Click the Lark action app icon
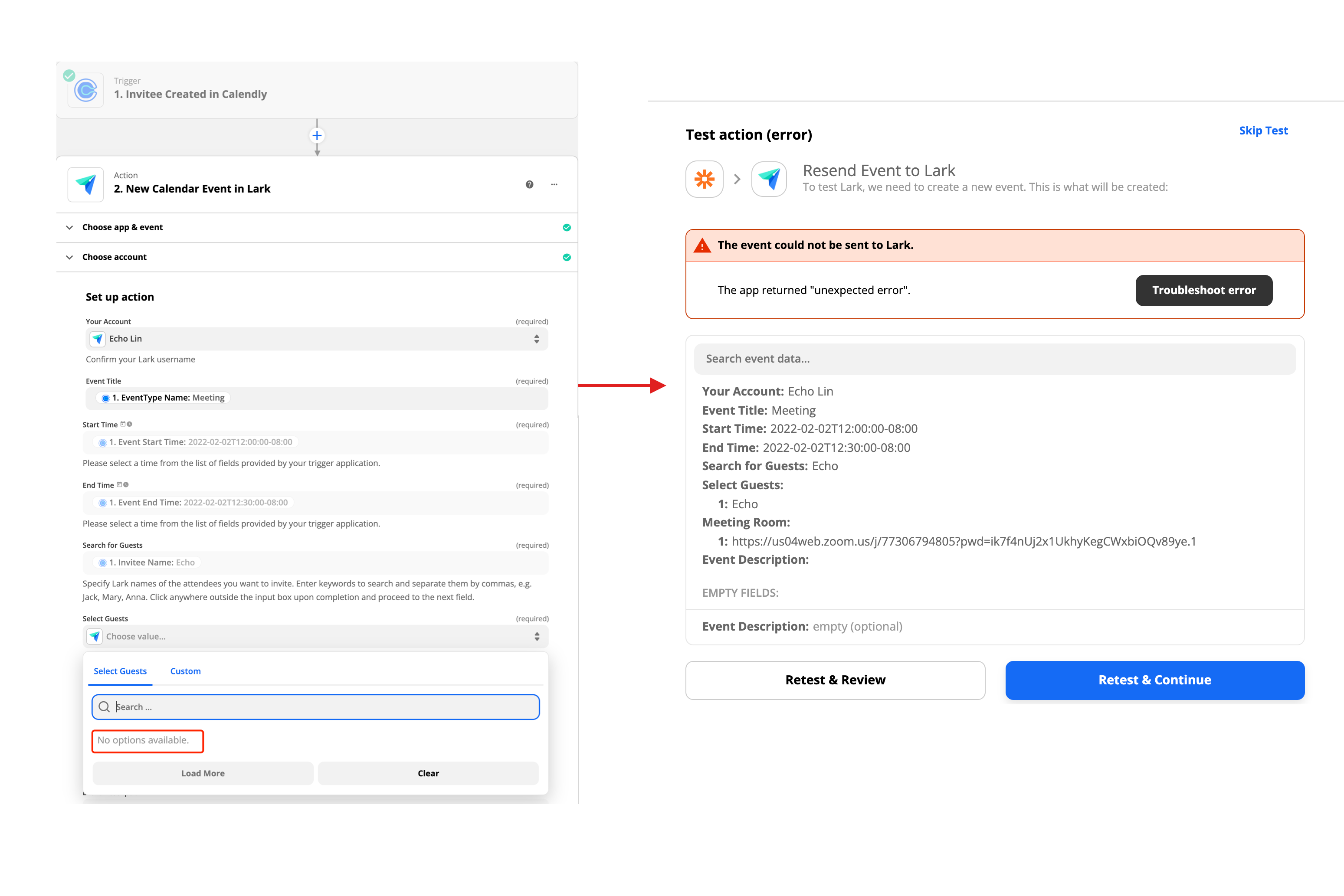 pos(86,184)
